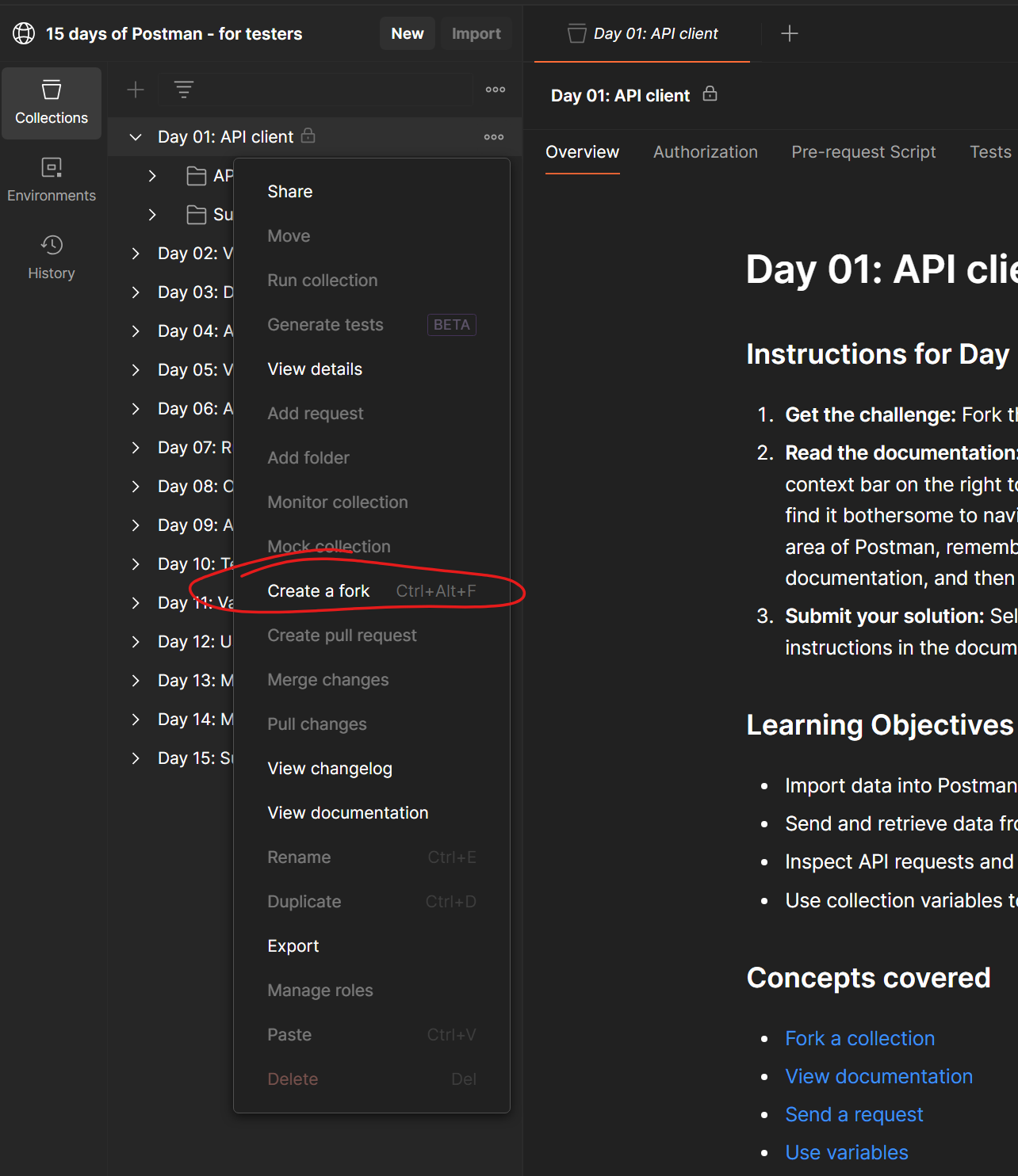Expand the AP folder chevron
1018x1176 pixels.
pyautogui.click(x=152, y=176)
